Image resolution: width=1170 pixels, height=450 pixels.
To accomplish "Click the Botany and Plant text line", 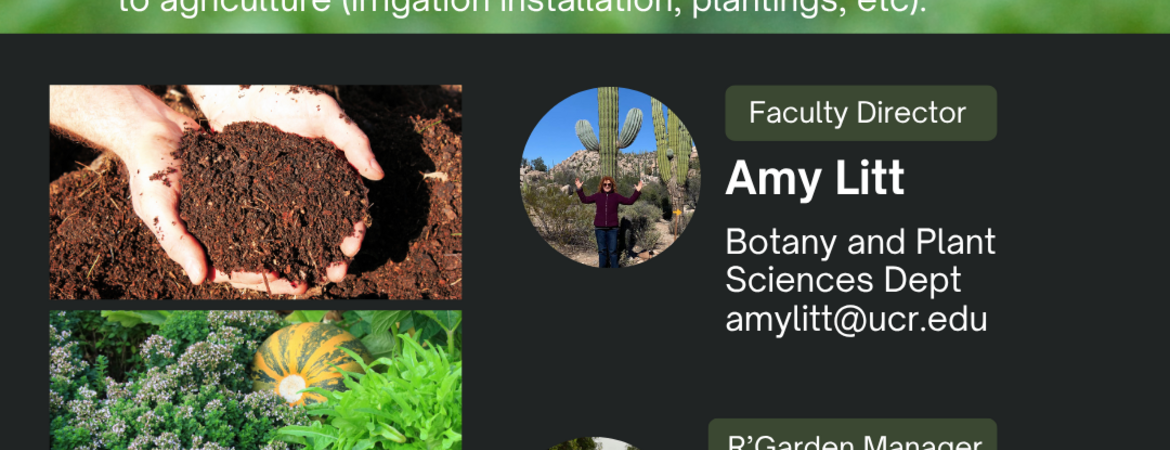I will tap(860, 242).
